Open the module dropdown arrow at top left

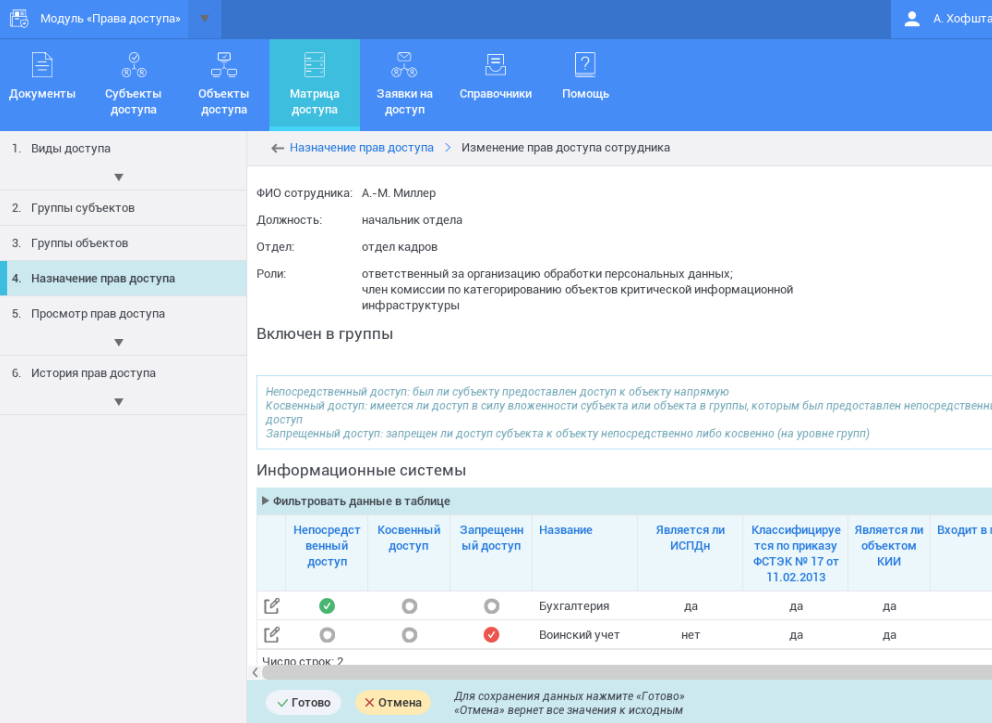(205, 18)
